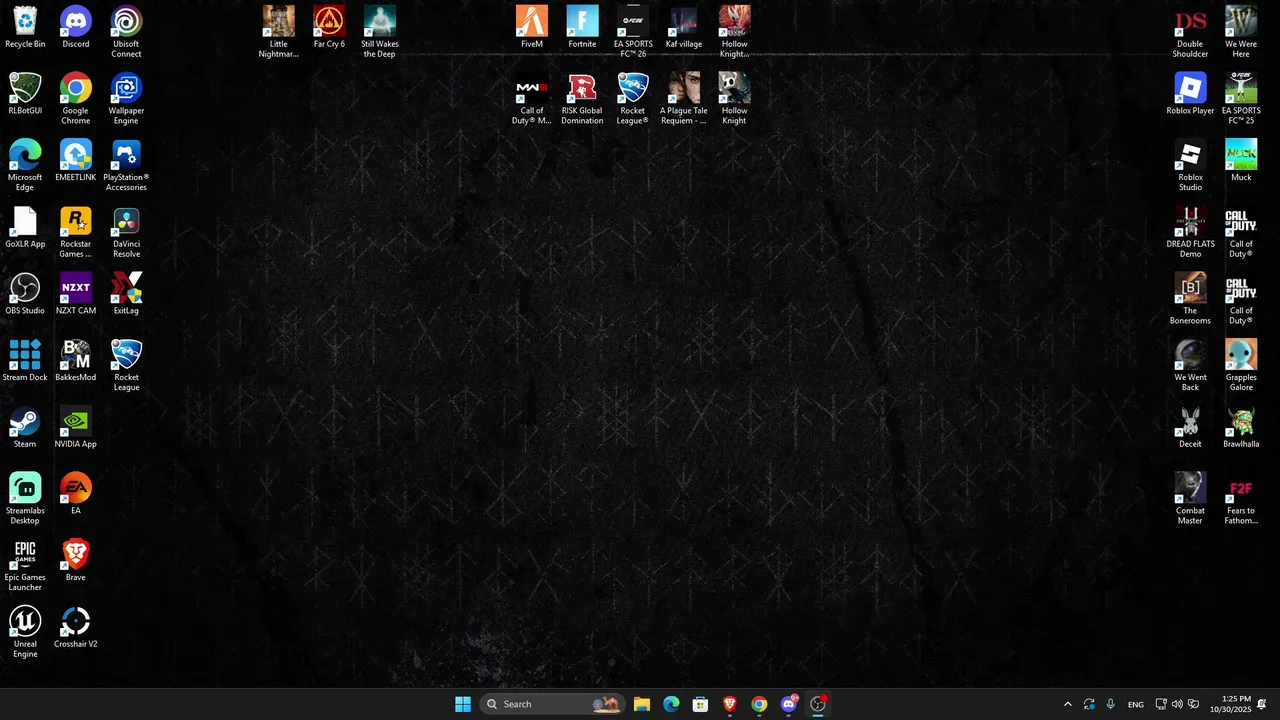This screenshot has width=1280, height=720.
Task: Launch the Deceit desktop shortcut
Action: pos(1190,428)
